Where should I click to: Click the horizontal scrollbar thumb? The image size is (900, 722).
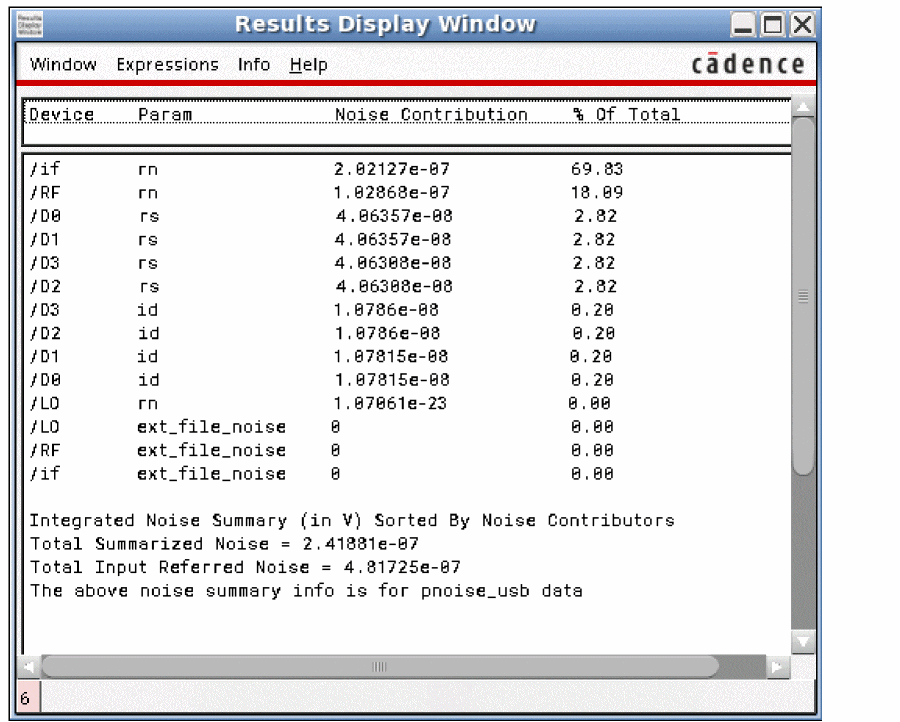[380, 666]
